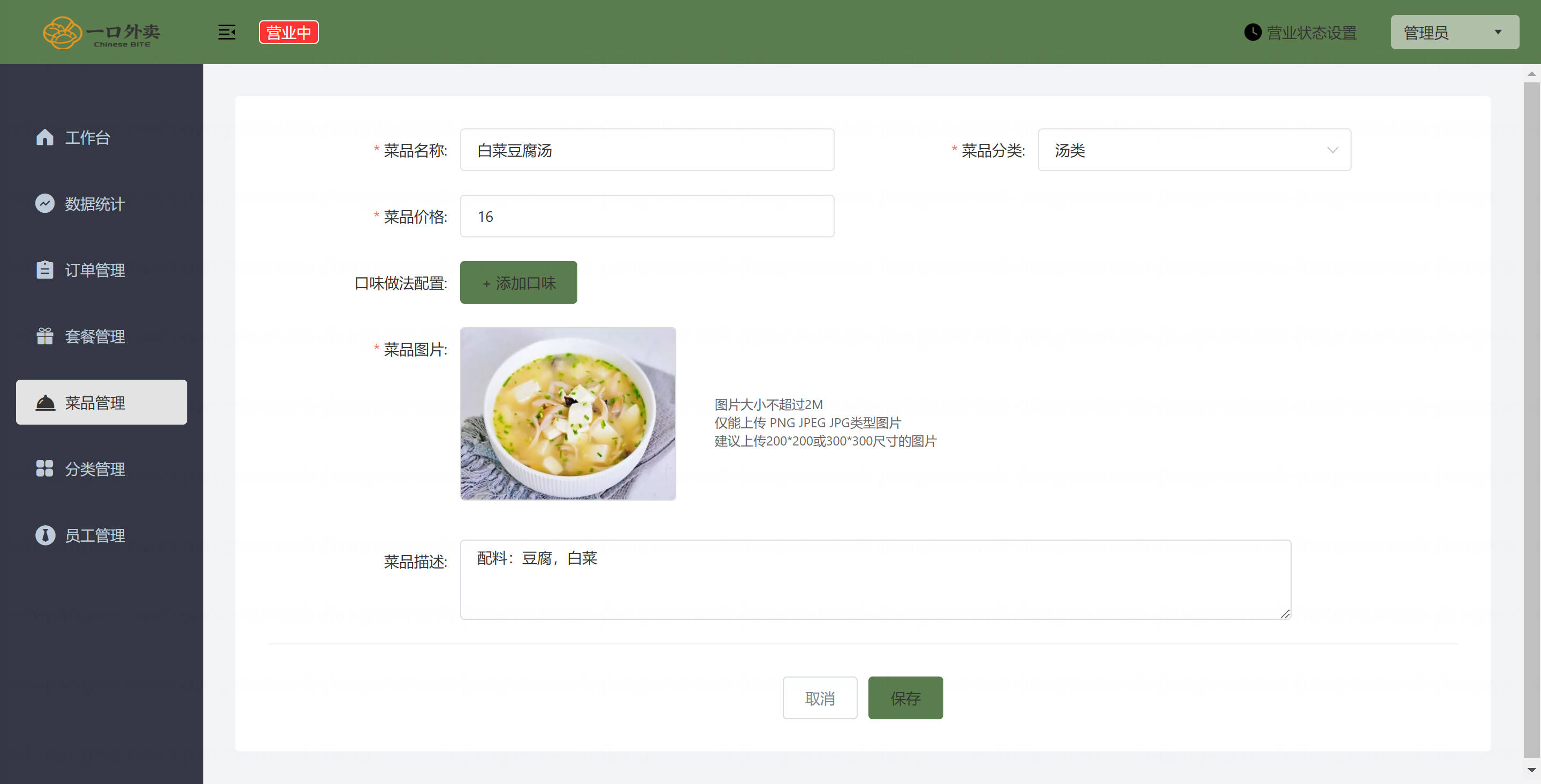
Task: Open 订单管理 in the sidebar
Action: [x=101, y=270]
